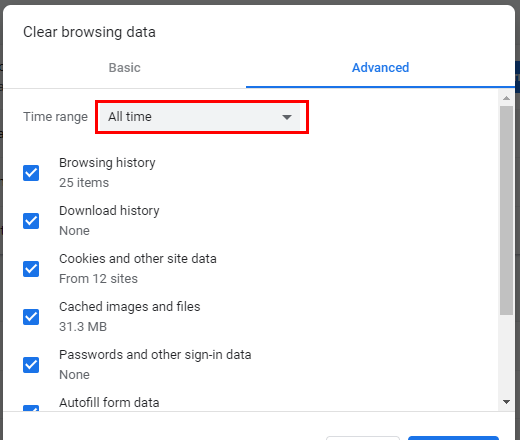Click the scrollbar up arrow
This screenshot has width=520, height=440.
coord(506,98)
